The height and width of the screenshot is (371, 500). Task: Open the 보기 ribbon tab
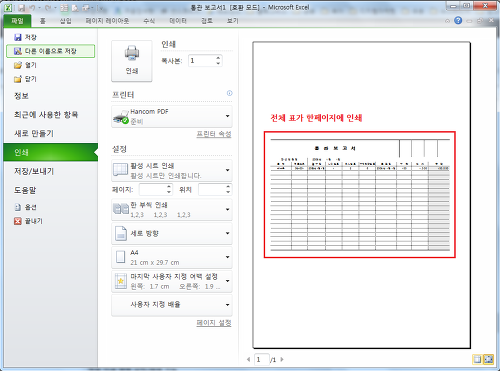coord(233,21)
